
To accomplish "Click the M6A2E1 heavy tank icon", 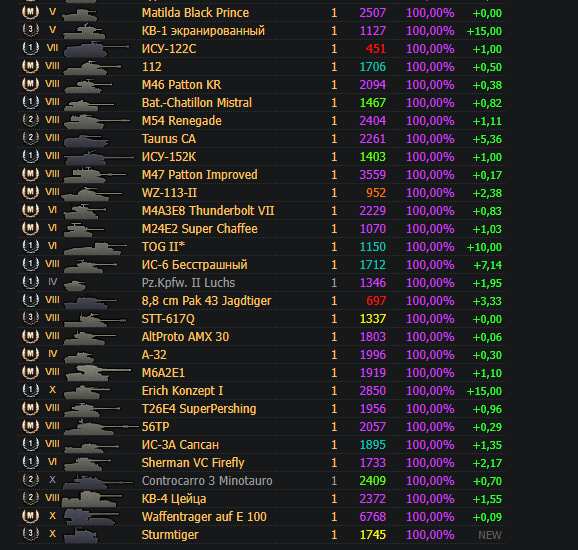I will pos(98,373).
